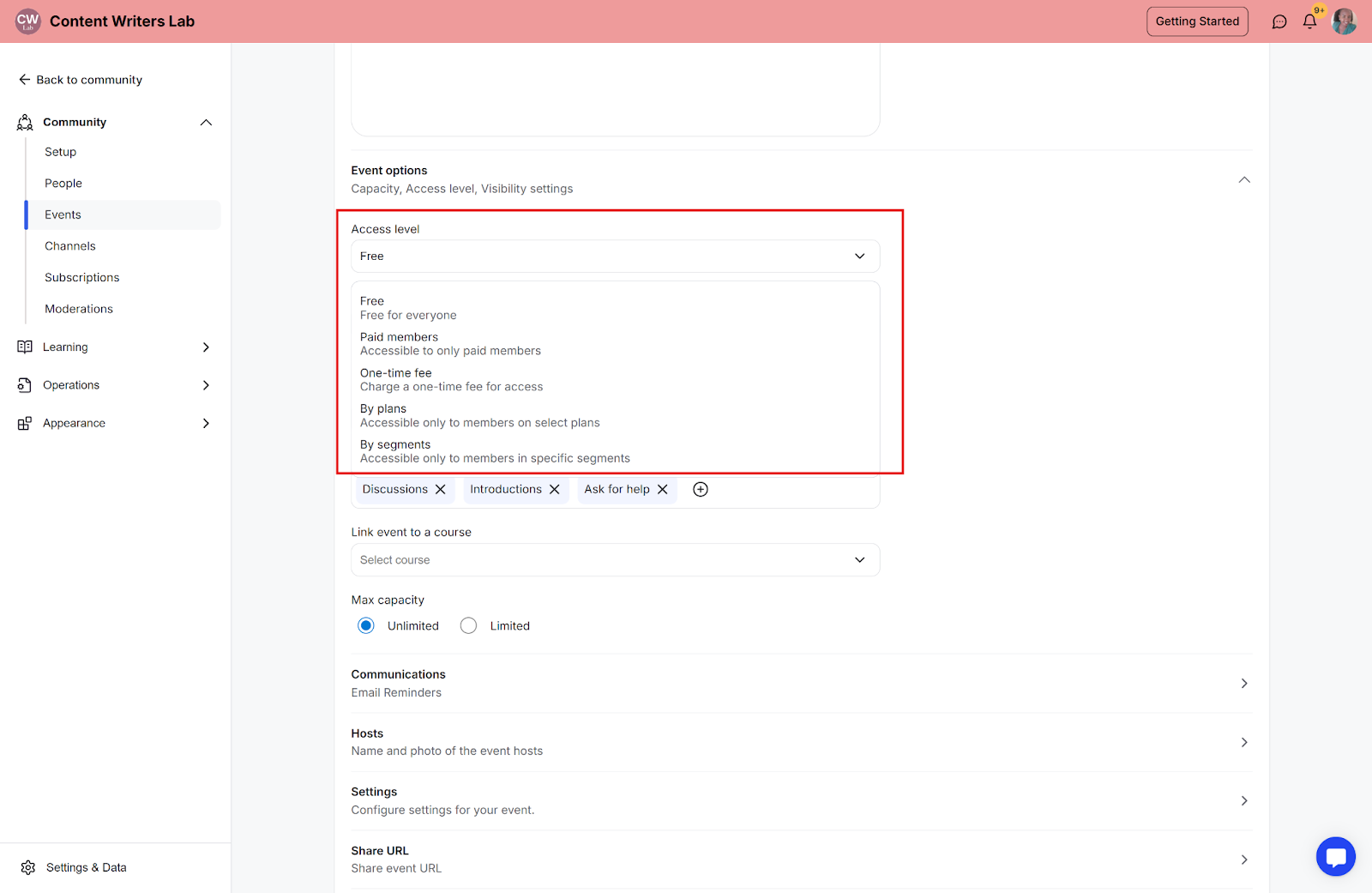Screen dimensions: 1372x893
Task: Click the Learning book icon
Action: (x=25, y=347)
